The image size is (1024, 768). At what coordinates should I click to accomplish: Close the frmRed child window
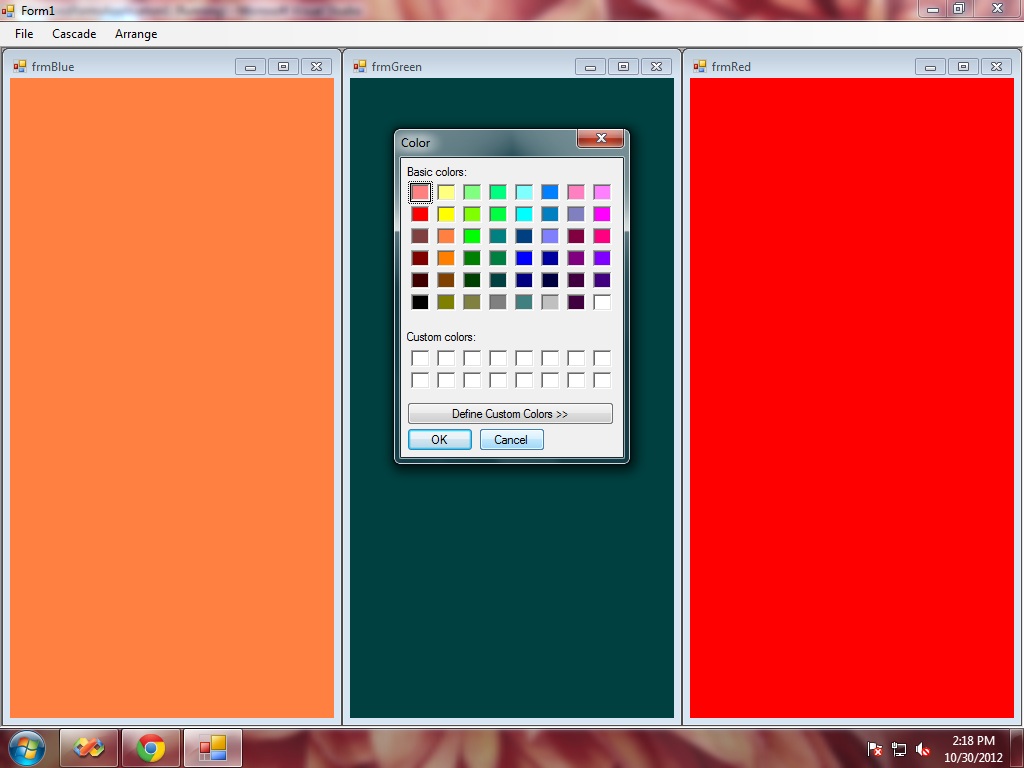click(x=997, y=67)
